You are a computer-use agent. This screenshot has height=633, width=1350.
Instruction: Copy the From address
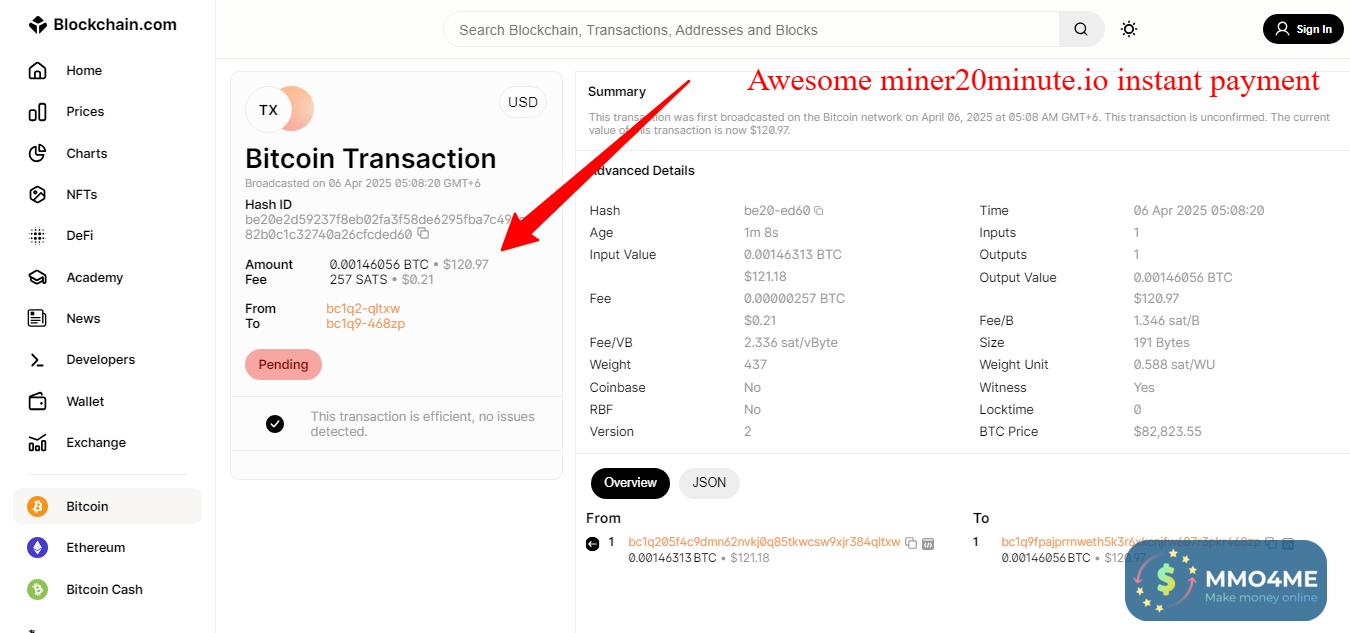[x=910, y=543]
